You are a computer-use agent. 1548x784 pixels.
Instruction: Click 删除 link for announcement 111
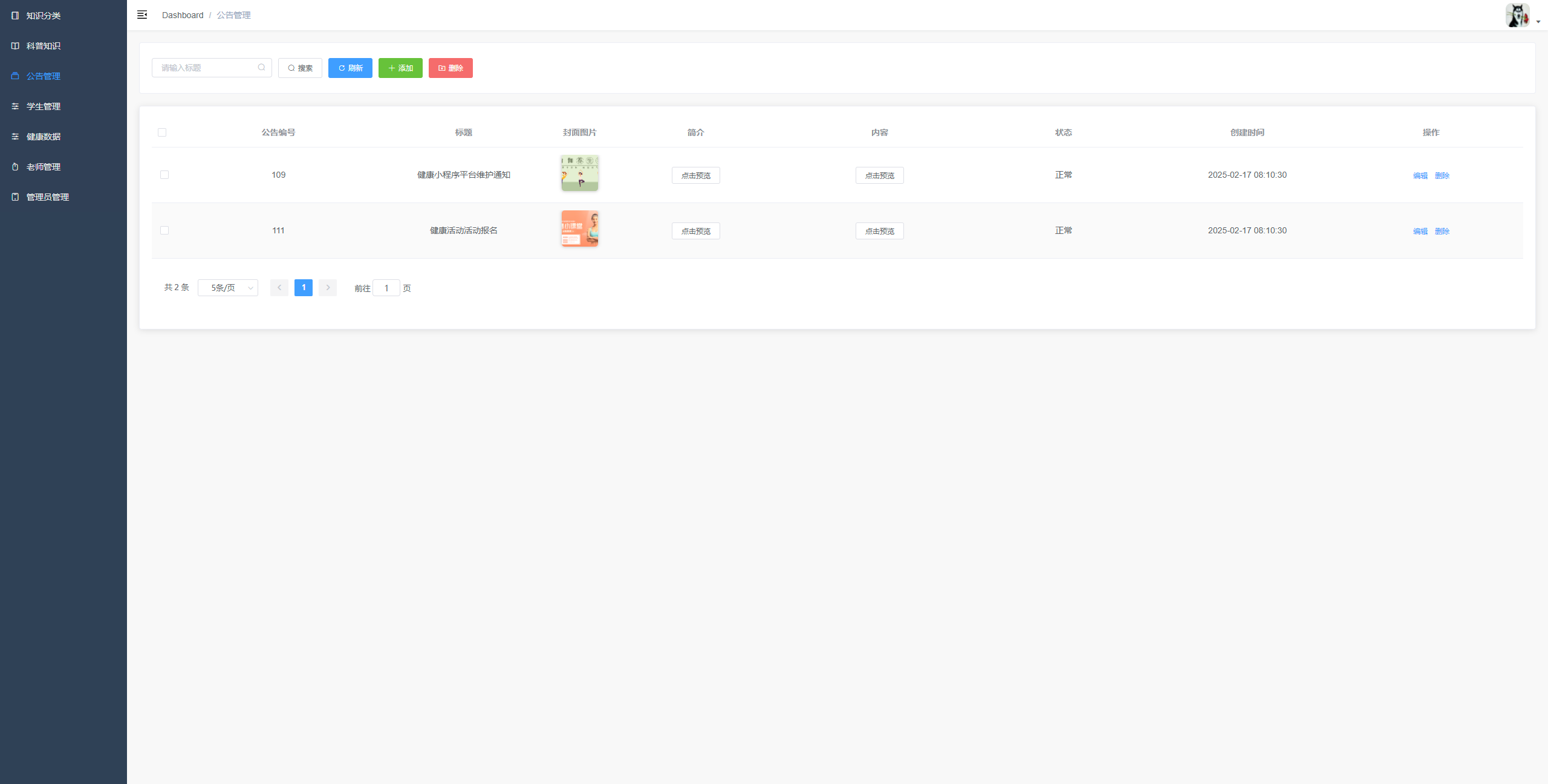pos(1442,231)
